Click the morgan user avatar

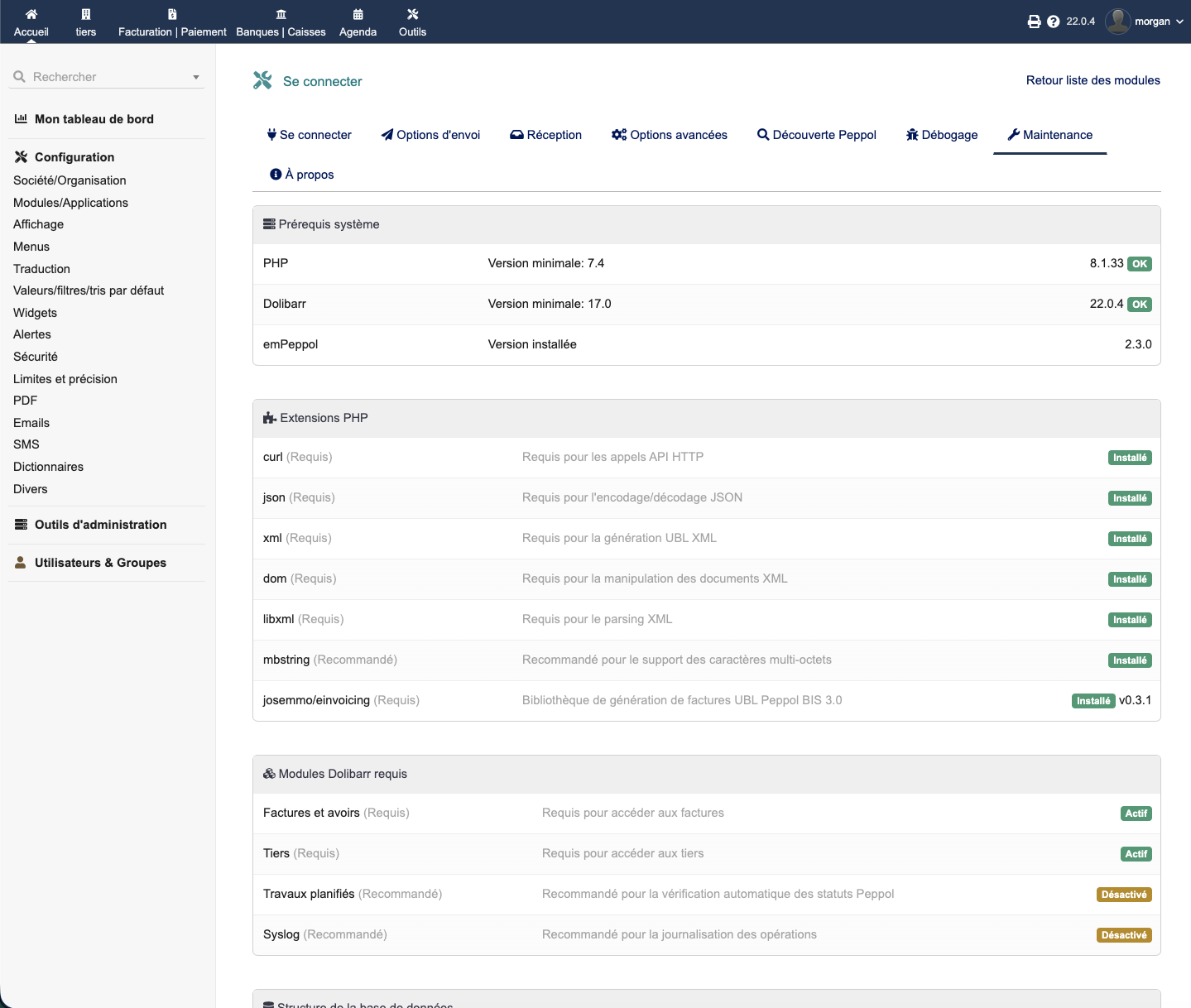pyautogui.click(x=1118, y=22)
